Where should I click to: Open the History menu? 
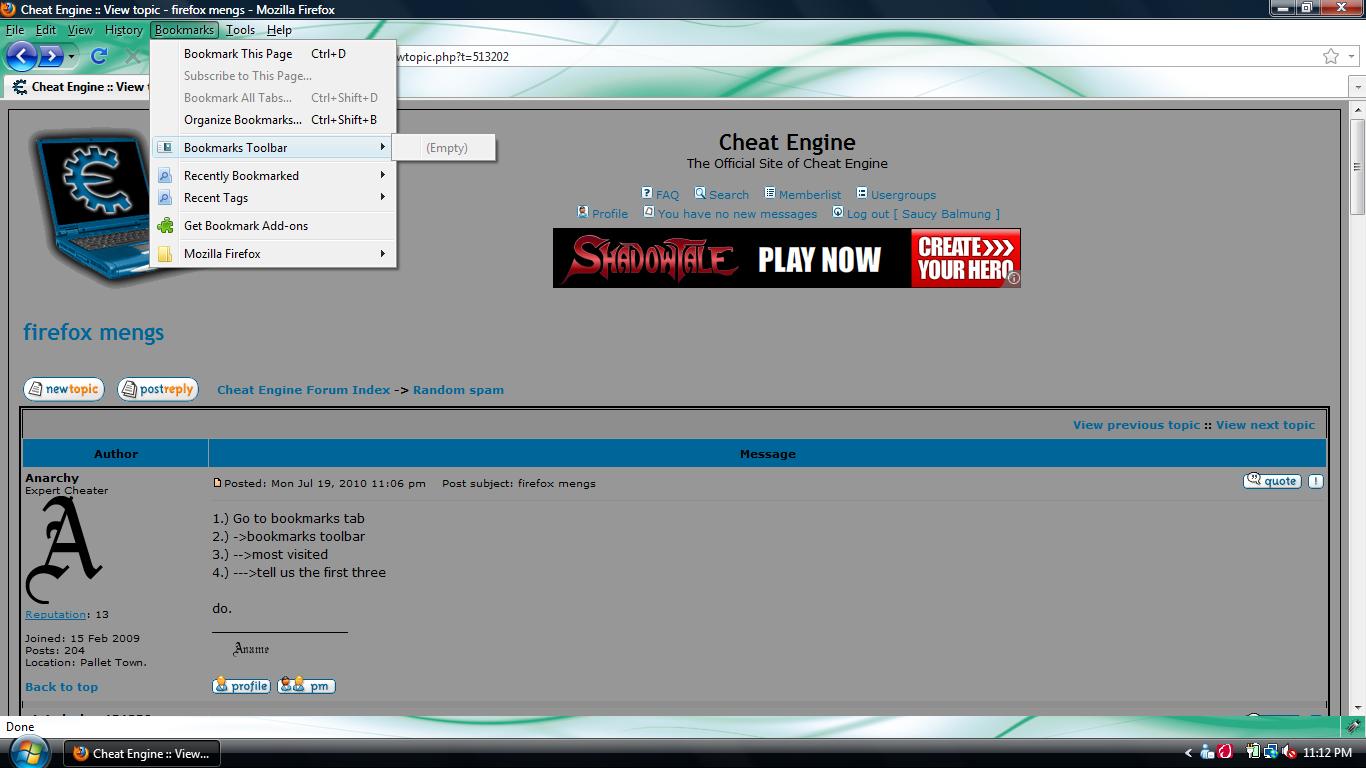click(x=124, y=30)
